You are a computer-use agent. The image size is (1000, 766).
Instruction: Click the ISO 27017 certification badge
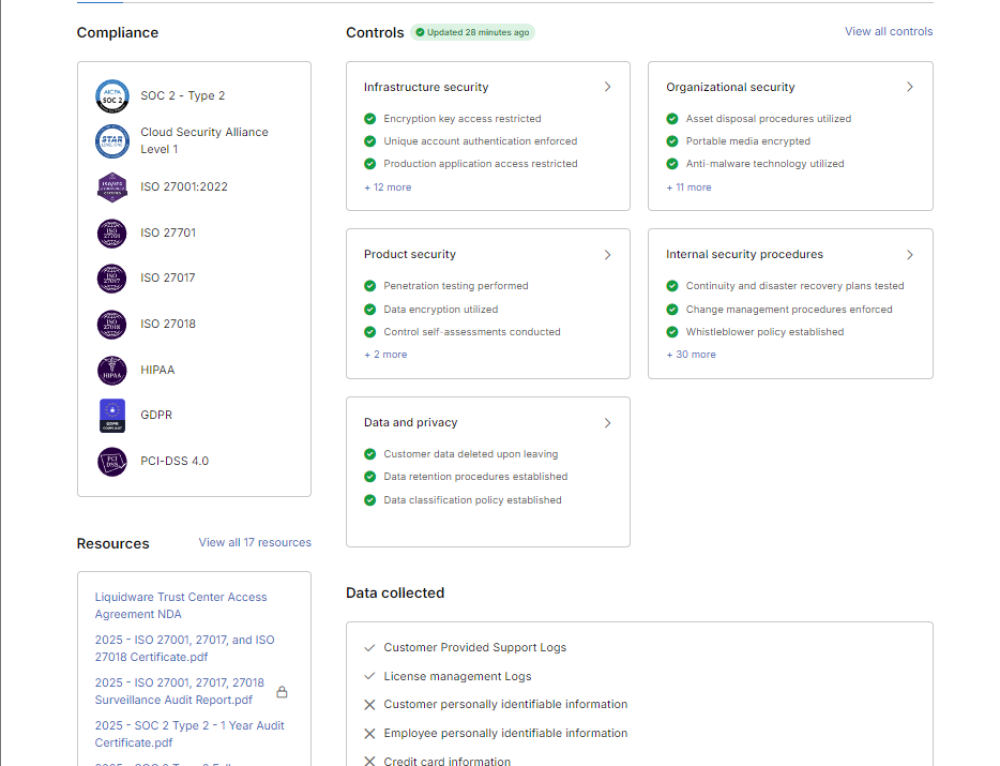[112, 278]
